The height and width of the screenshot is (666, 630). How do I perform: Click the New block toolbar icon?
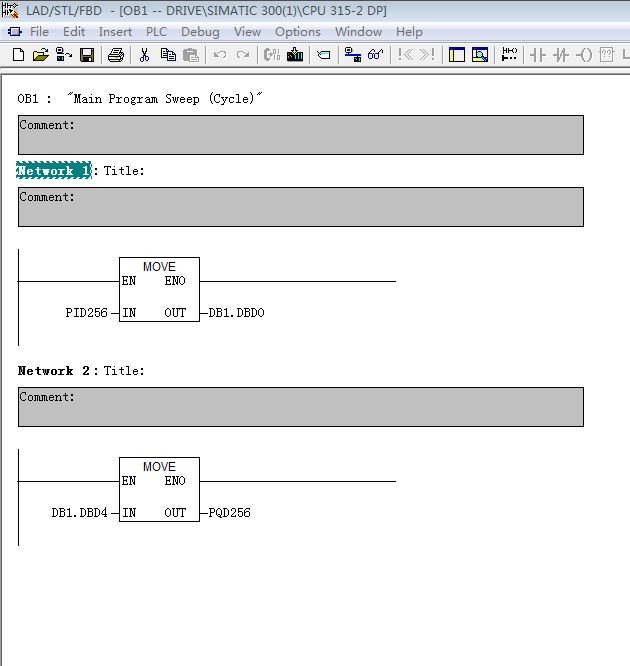click(x=18, y=55)
